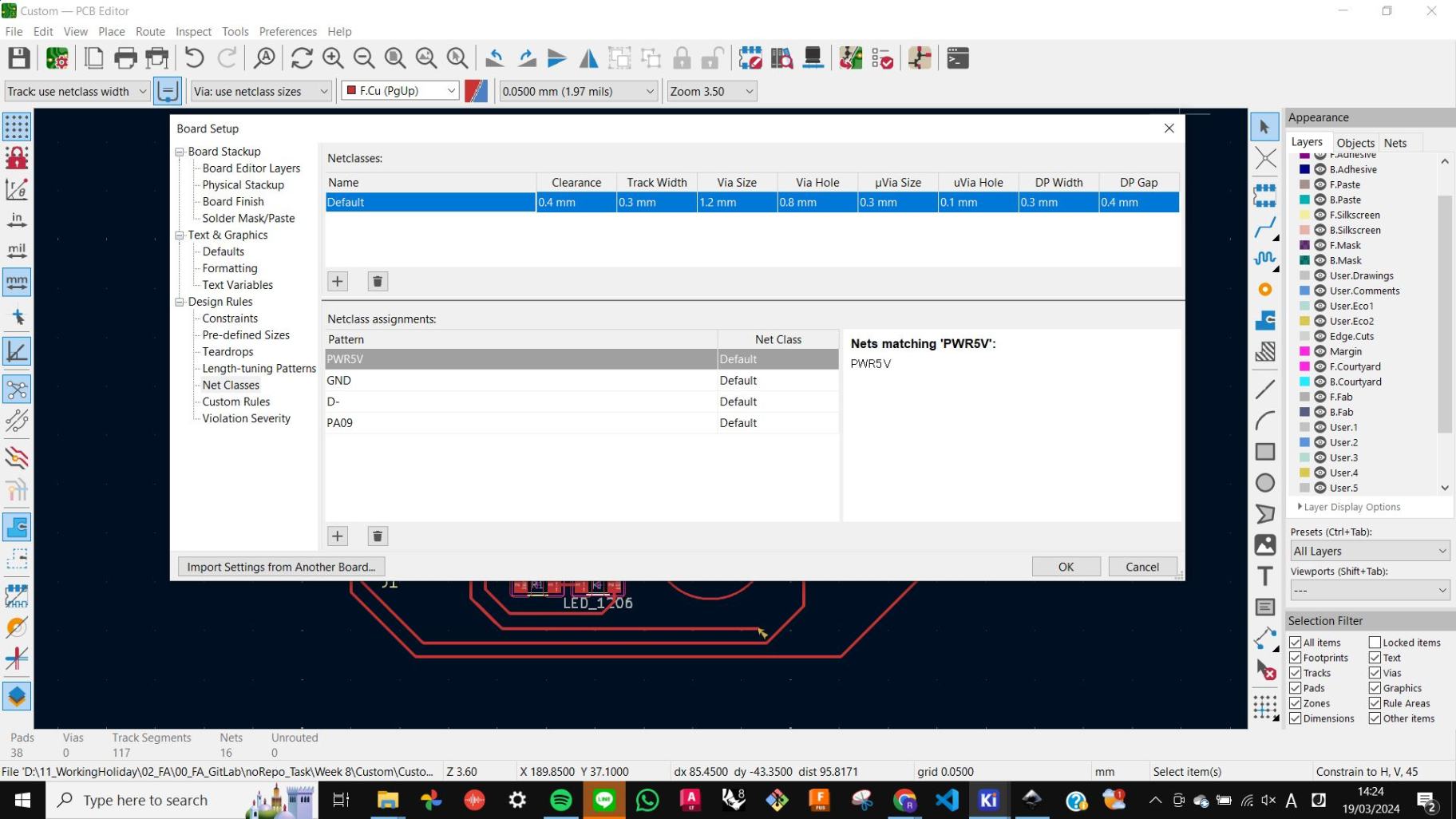Select the Draw Circle tool

(1264, 483)
